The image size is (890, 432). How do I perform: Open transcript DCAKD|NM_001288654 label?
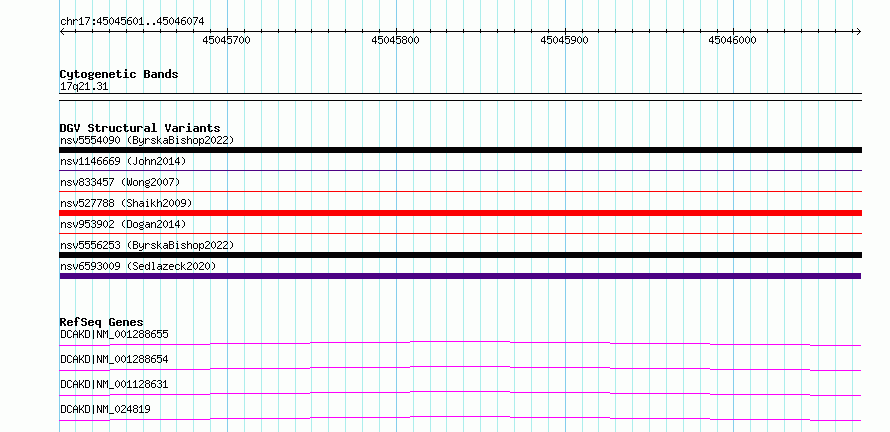[x=114, y=359]
